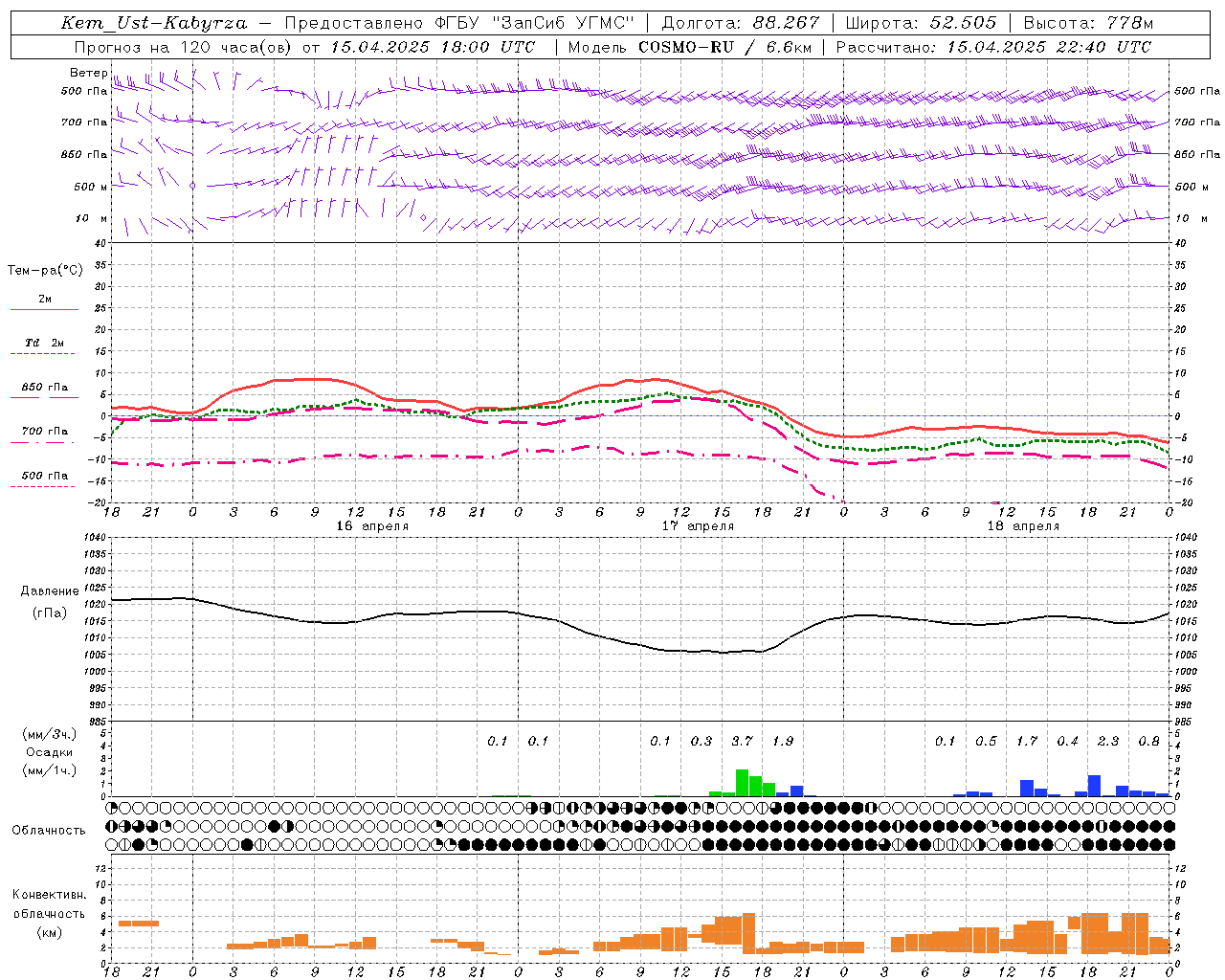1225x980 pixels.
Task: Click the 0.3 three-hour precipitation value
Action: [702, 741]
